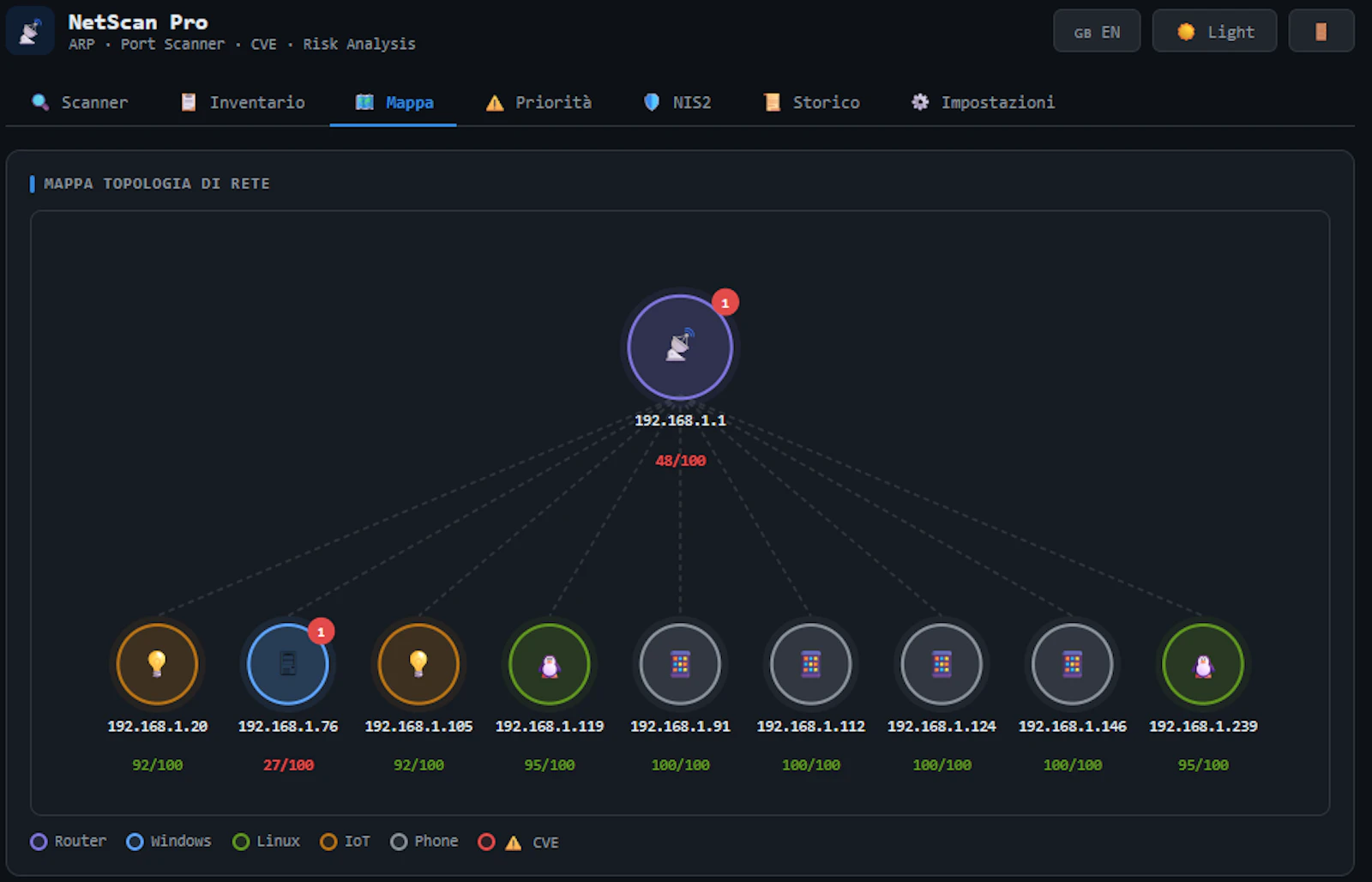The width and height of the screenshot is (1372, 882).
Task: Open the Inventario tab
Action: pyautogui.click(x=244, y=102)
